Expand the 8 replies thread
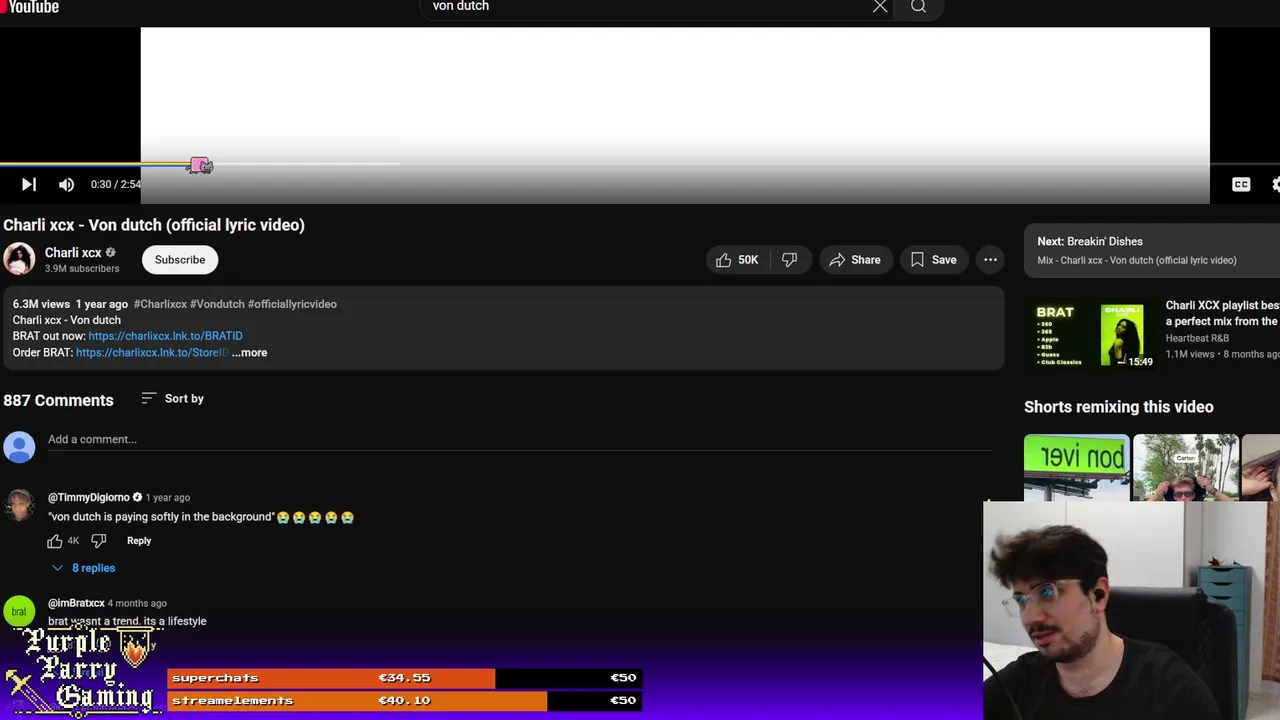 pos(84,568)
